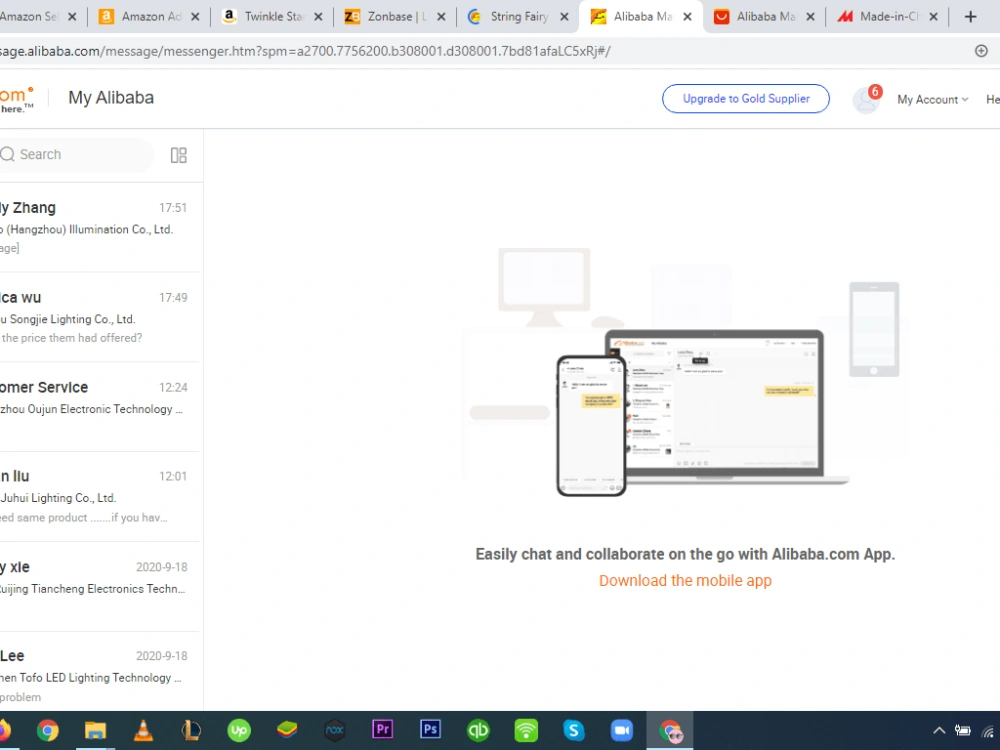
Task: Click Download the mobile app link
Action: click(685, 580)
